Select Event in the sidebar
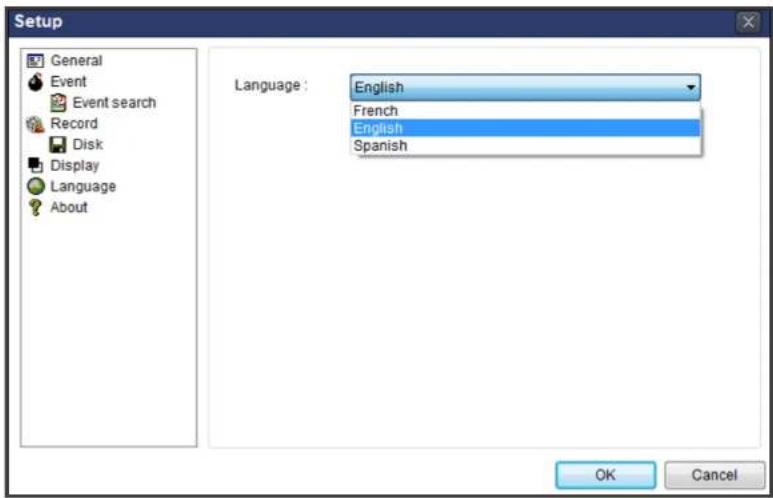The width and height of the screenshot is (773, 498). pos(69,82)
